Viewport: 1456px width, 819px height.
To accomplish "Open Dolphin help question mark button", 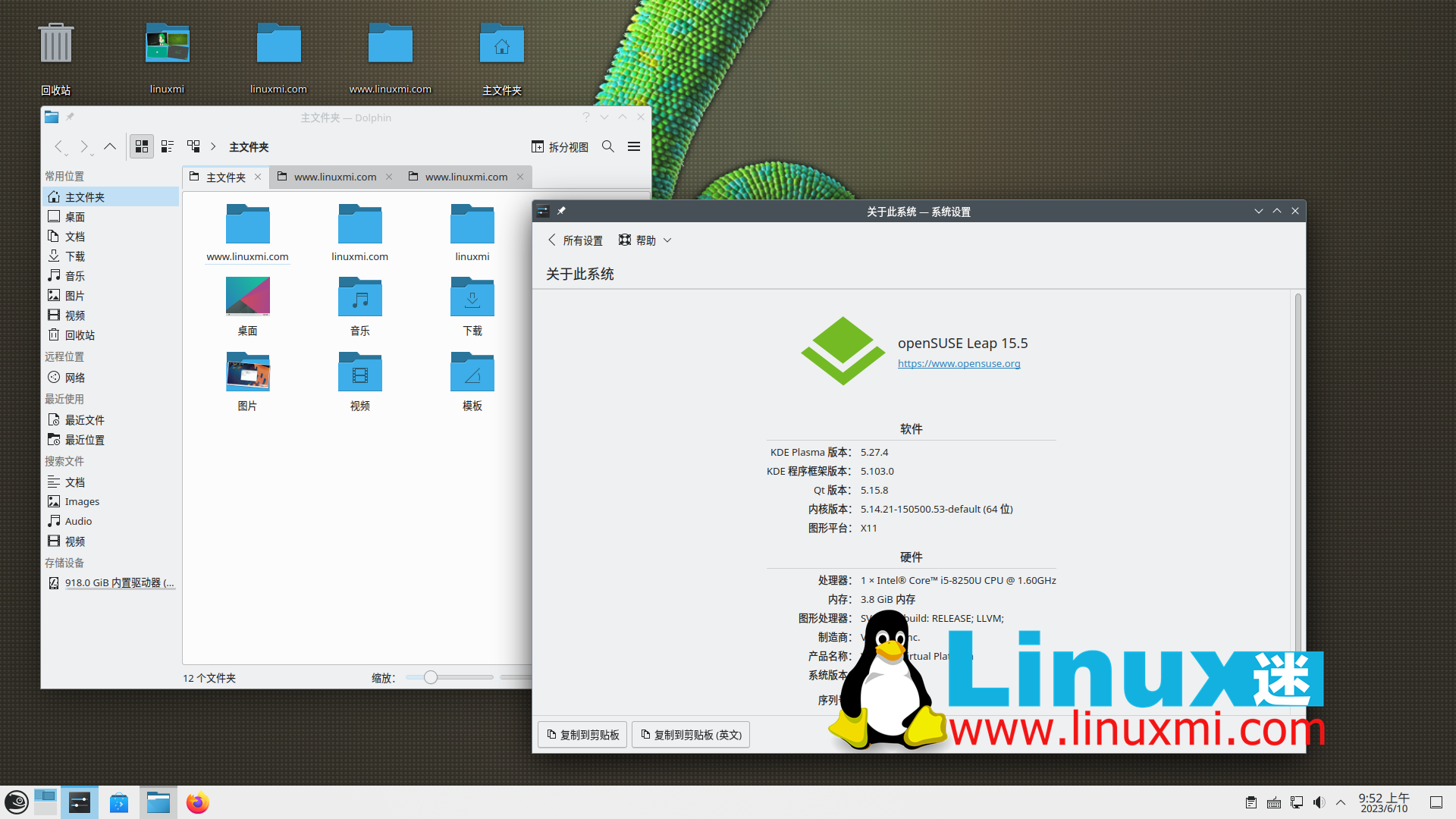I will coord(585,117).
